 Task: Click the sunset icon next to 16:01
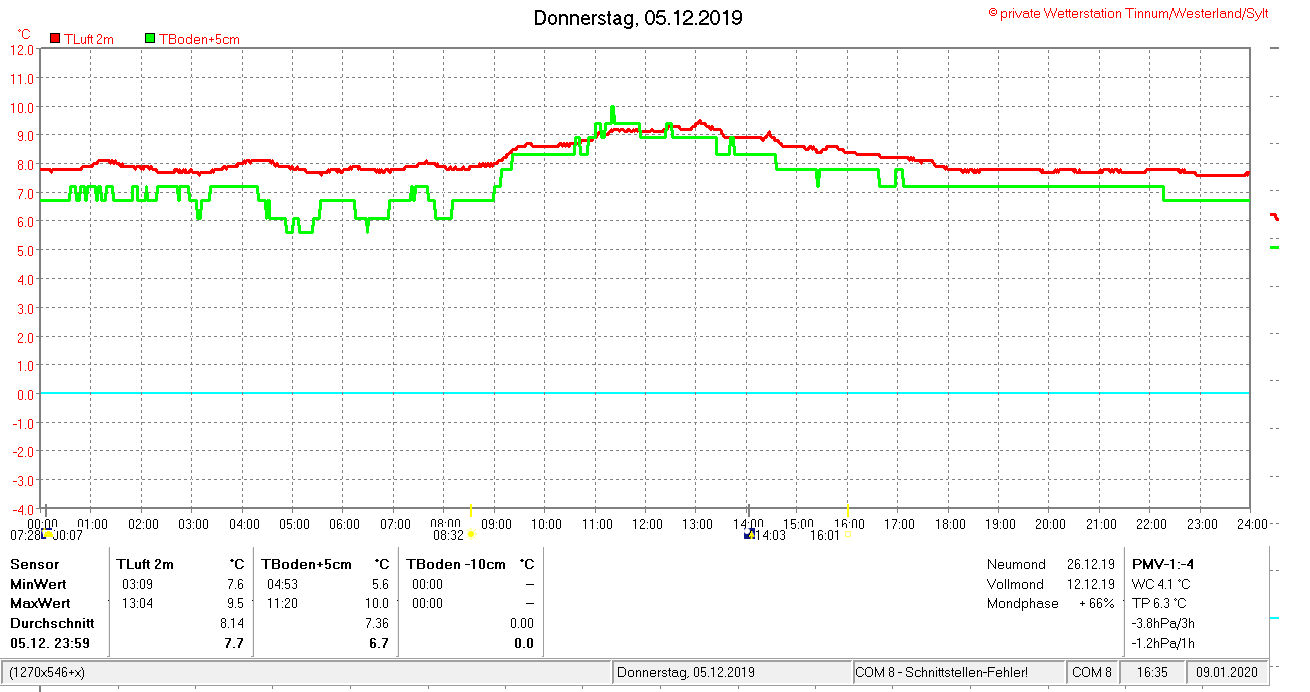point(849,535)
